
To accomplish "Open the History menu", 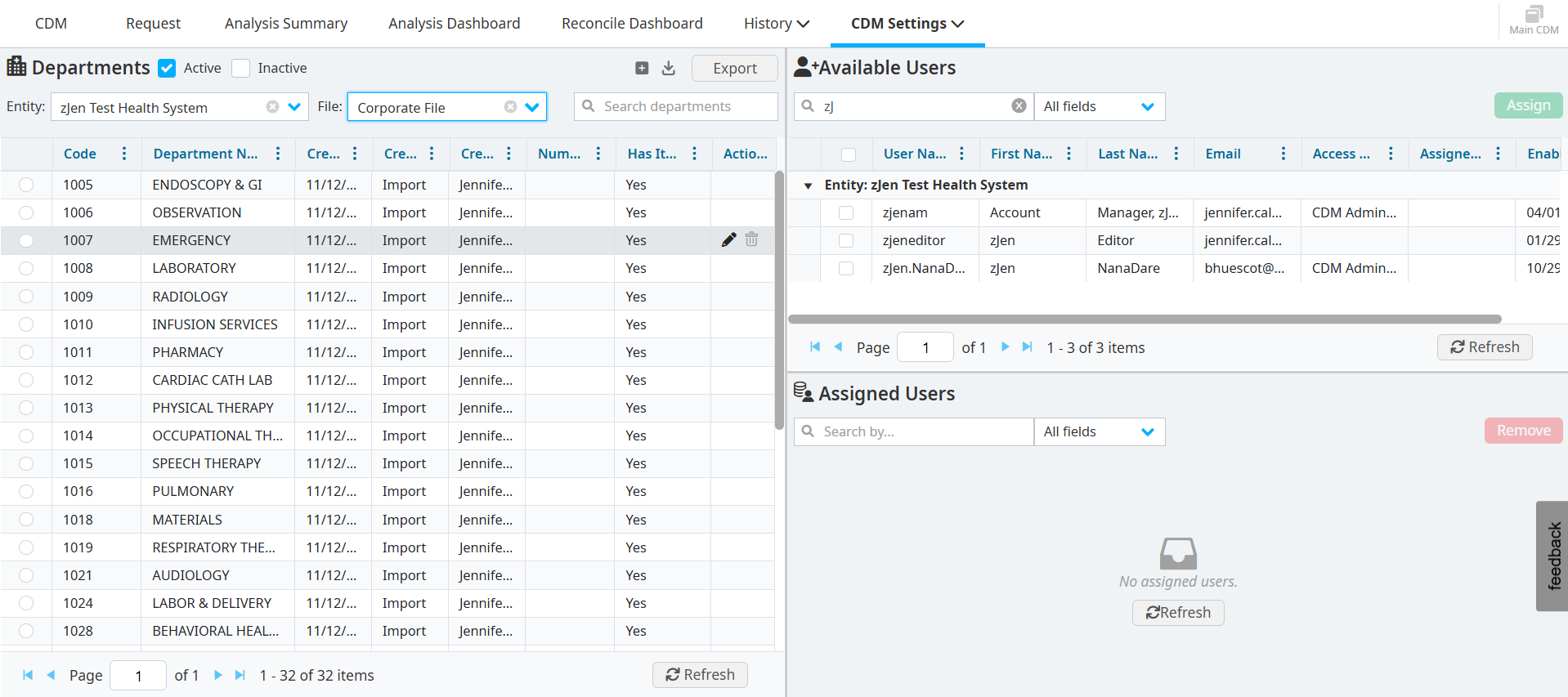I will click(x=776, y=24).
